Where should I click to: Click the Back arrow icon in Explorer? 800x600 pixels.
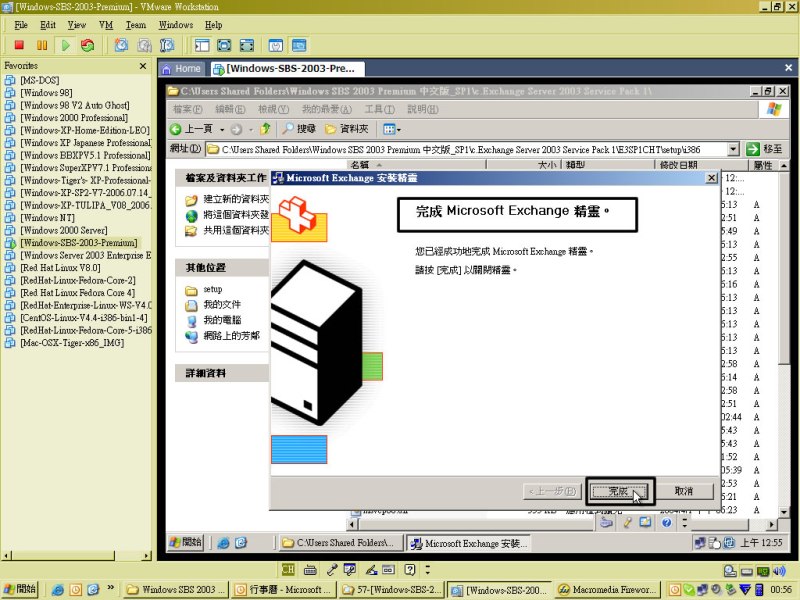coord(176,130)
